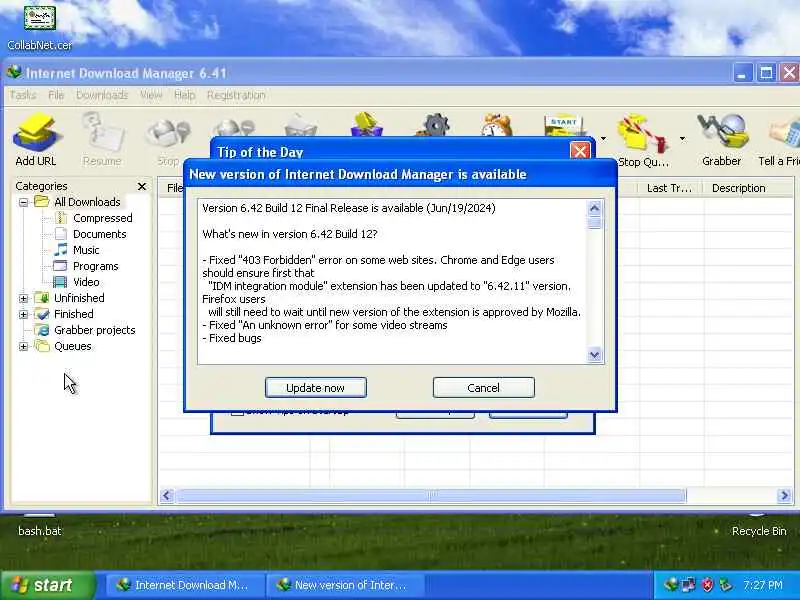Open the Tasks menu

tap(22, 95)
